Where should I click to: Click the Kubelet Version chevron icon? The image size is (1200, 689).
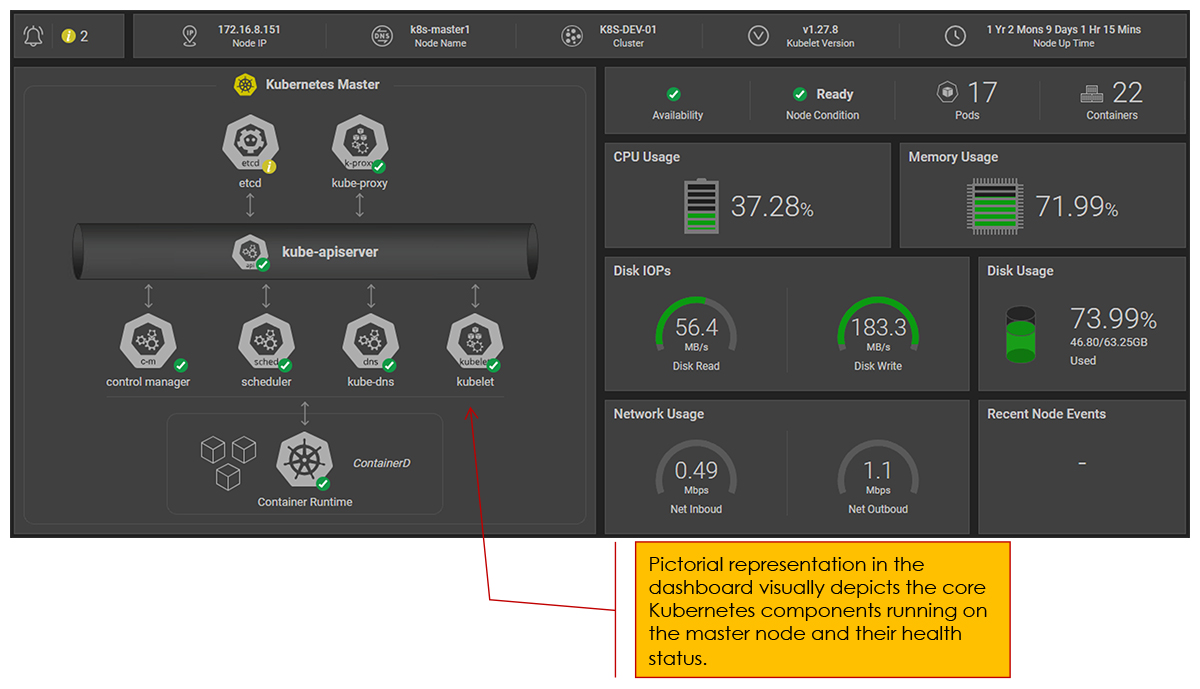click(758, 36)
